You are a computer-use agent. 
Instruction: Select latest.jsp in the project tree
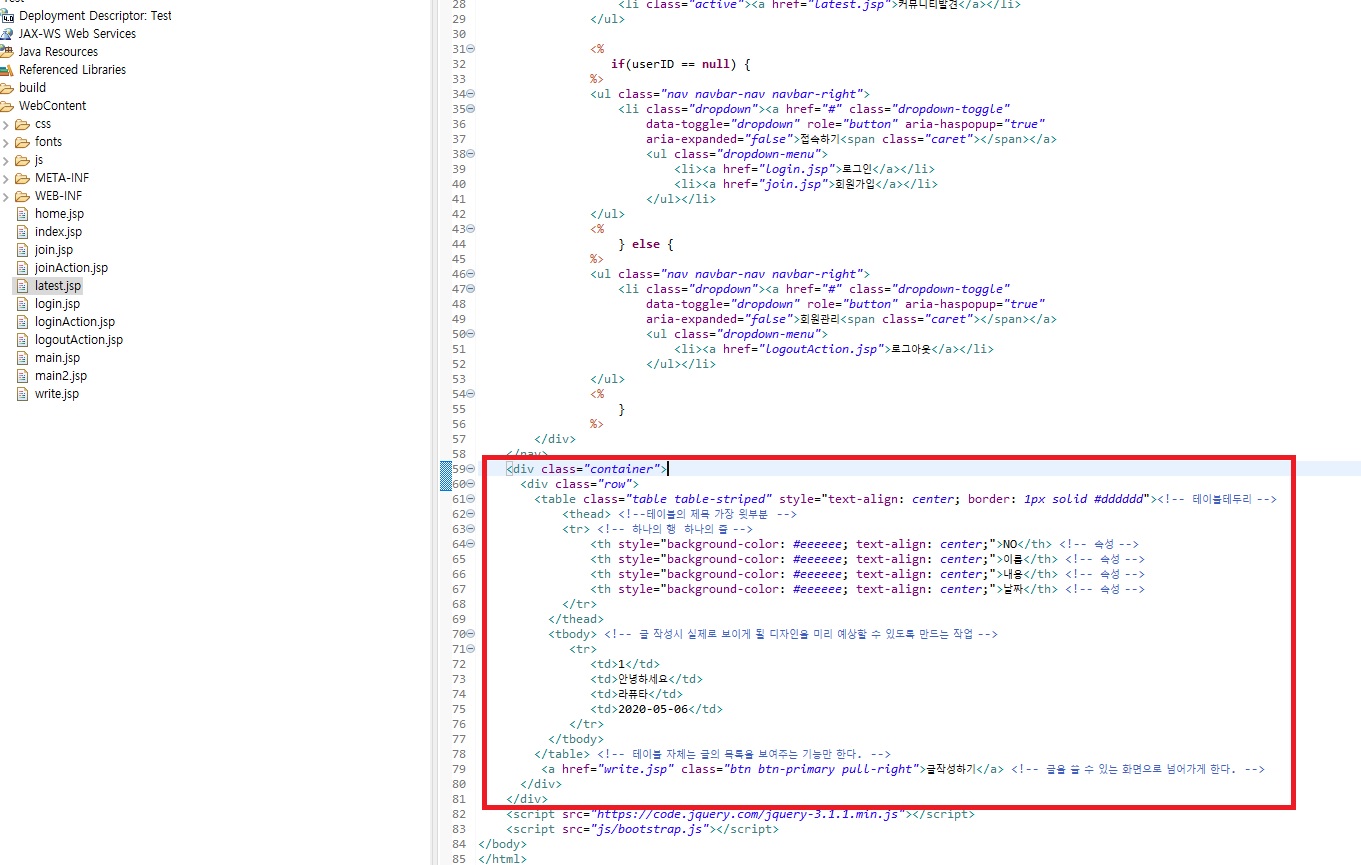(58, 286)
